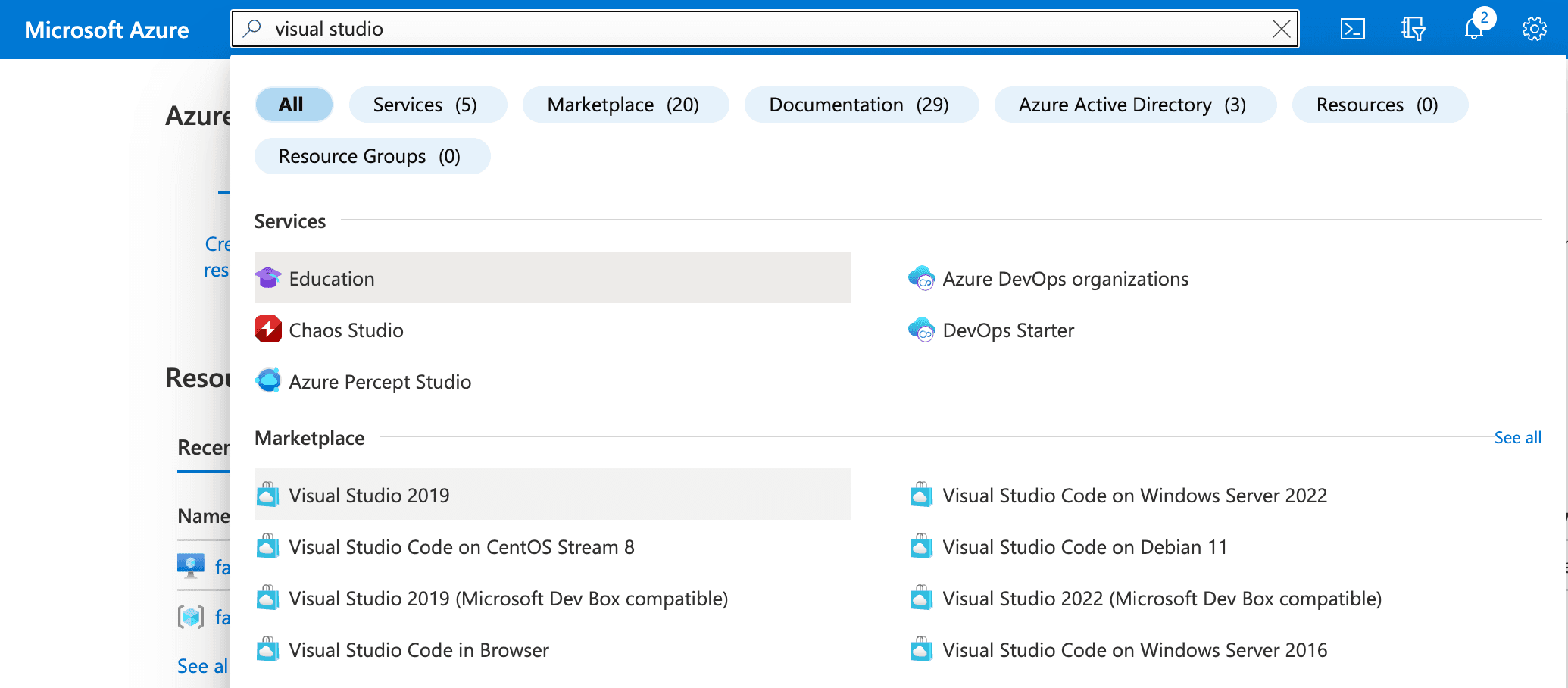Go to Microsoft Azure home via the logo text
Screen dimensions: 1568x688
107,30
